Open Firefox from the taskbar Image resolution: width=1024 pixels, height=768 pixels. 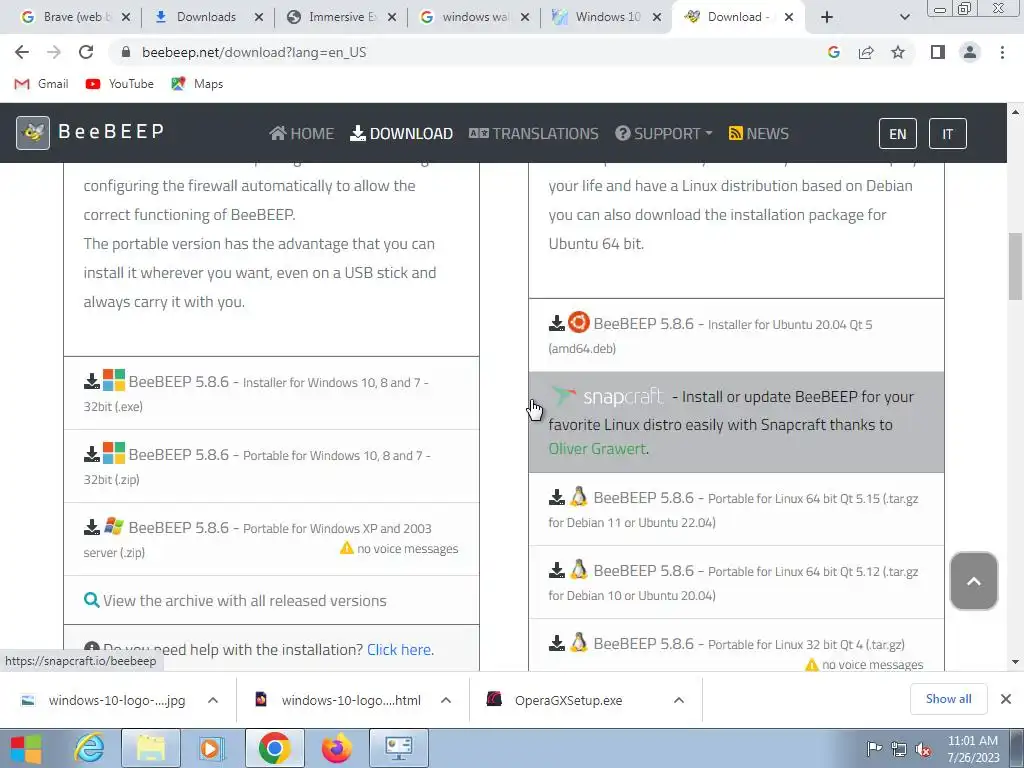tap(336, 748)
